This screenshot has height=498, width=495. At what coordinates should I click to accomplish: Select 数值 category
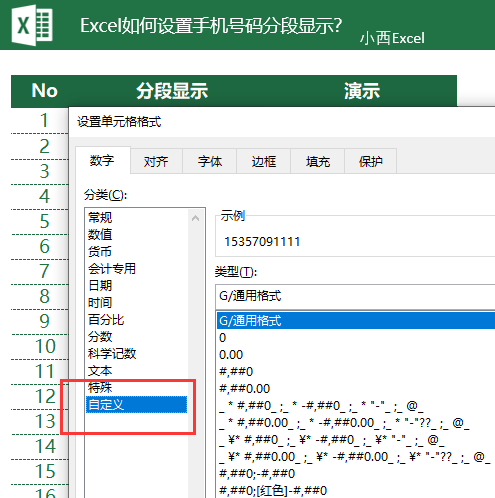137,235
